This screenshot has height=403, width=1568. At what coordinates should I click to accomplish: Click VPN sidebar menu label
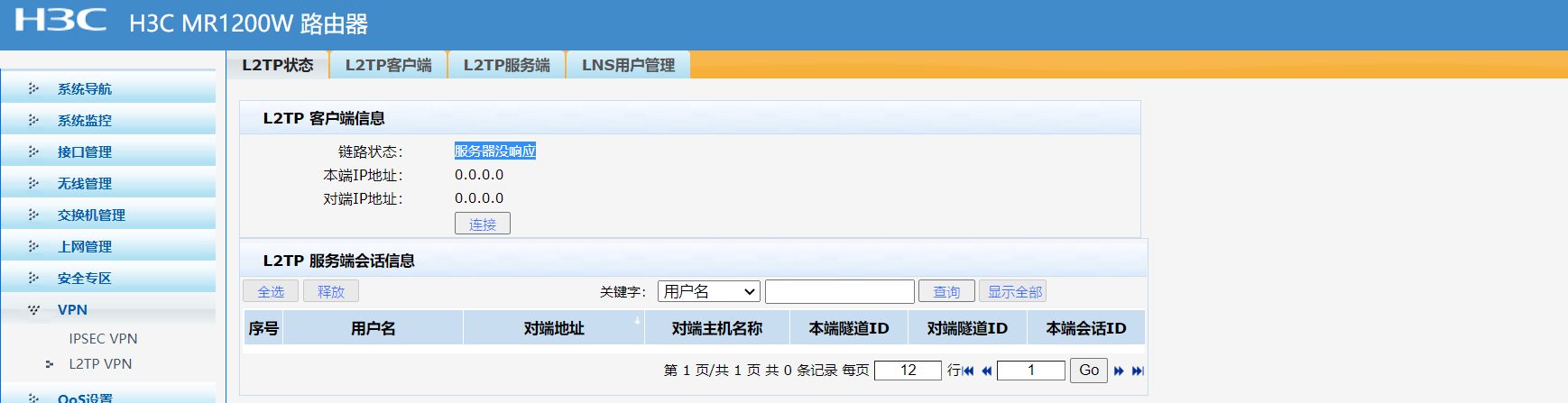72,309
